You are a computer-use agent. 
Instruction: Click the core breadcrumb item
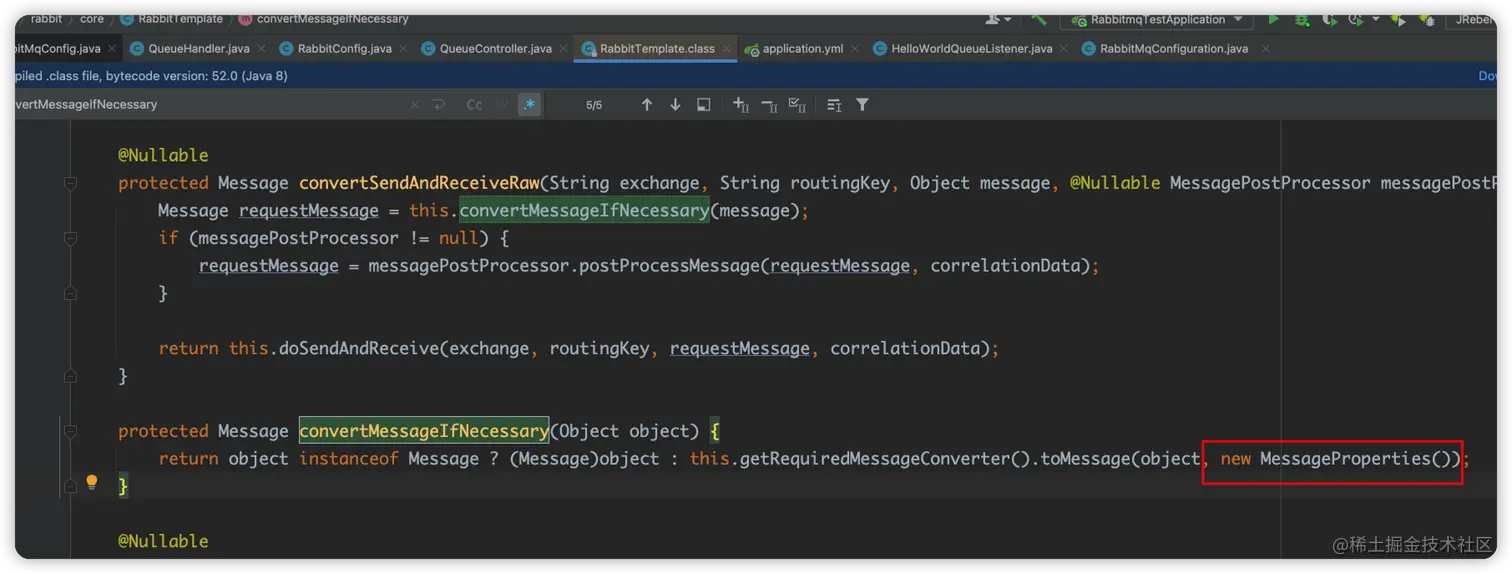pyautogui.click(x=92, y=19)
